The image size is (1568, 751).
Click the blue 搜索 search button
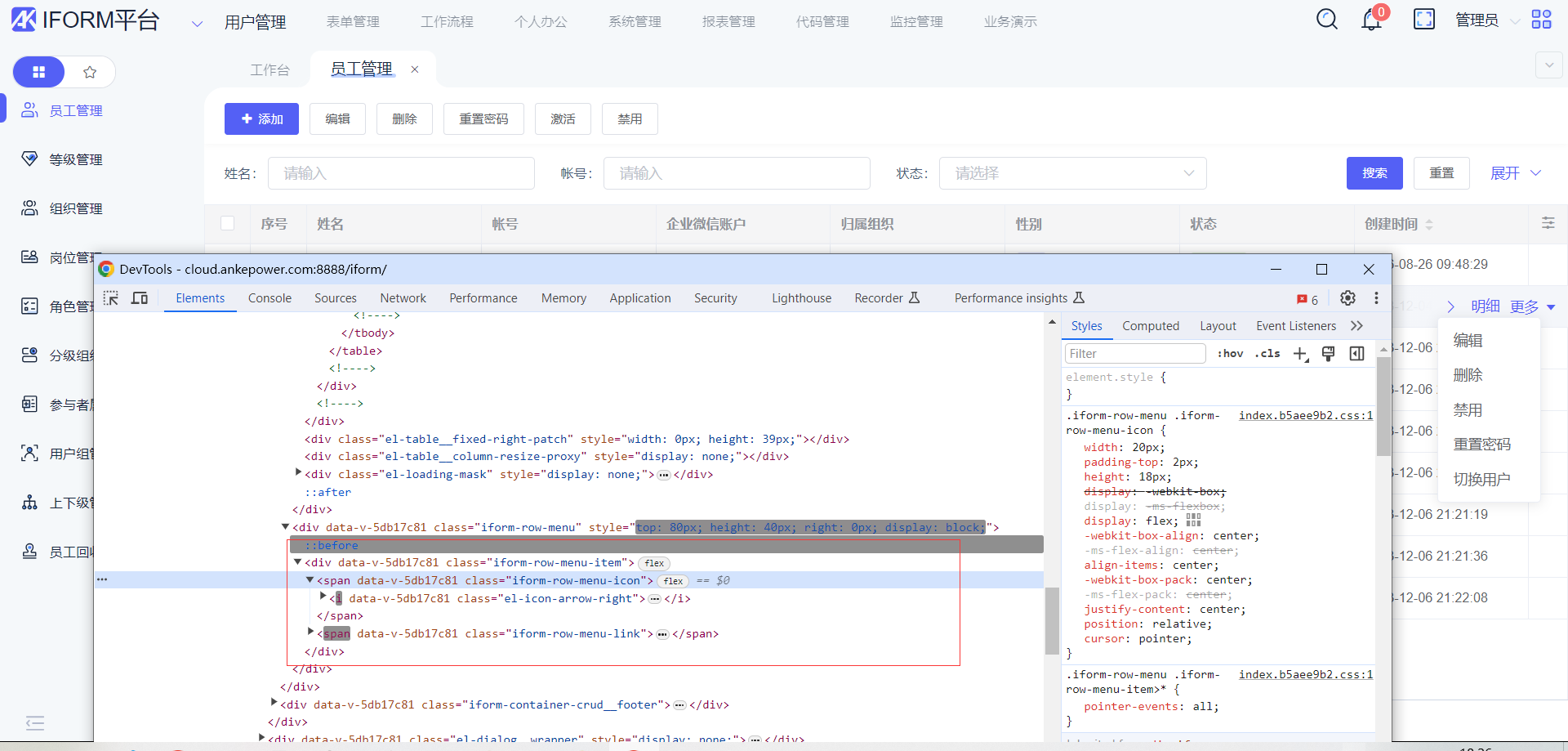[1374, 173]
